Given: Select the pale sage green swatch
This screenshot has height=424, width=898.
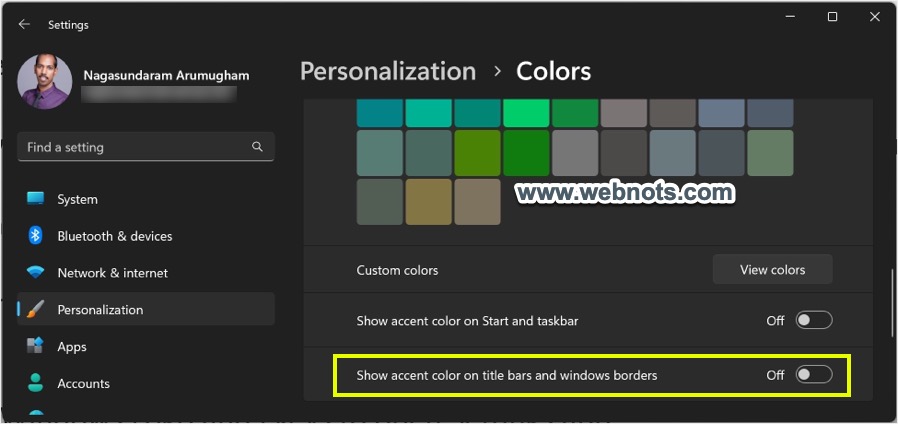Looking at the screenshot, I should click(x=770, y=153).
